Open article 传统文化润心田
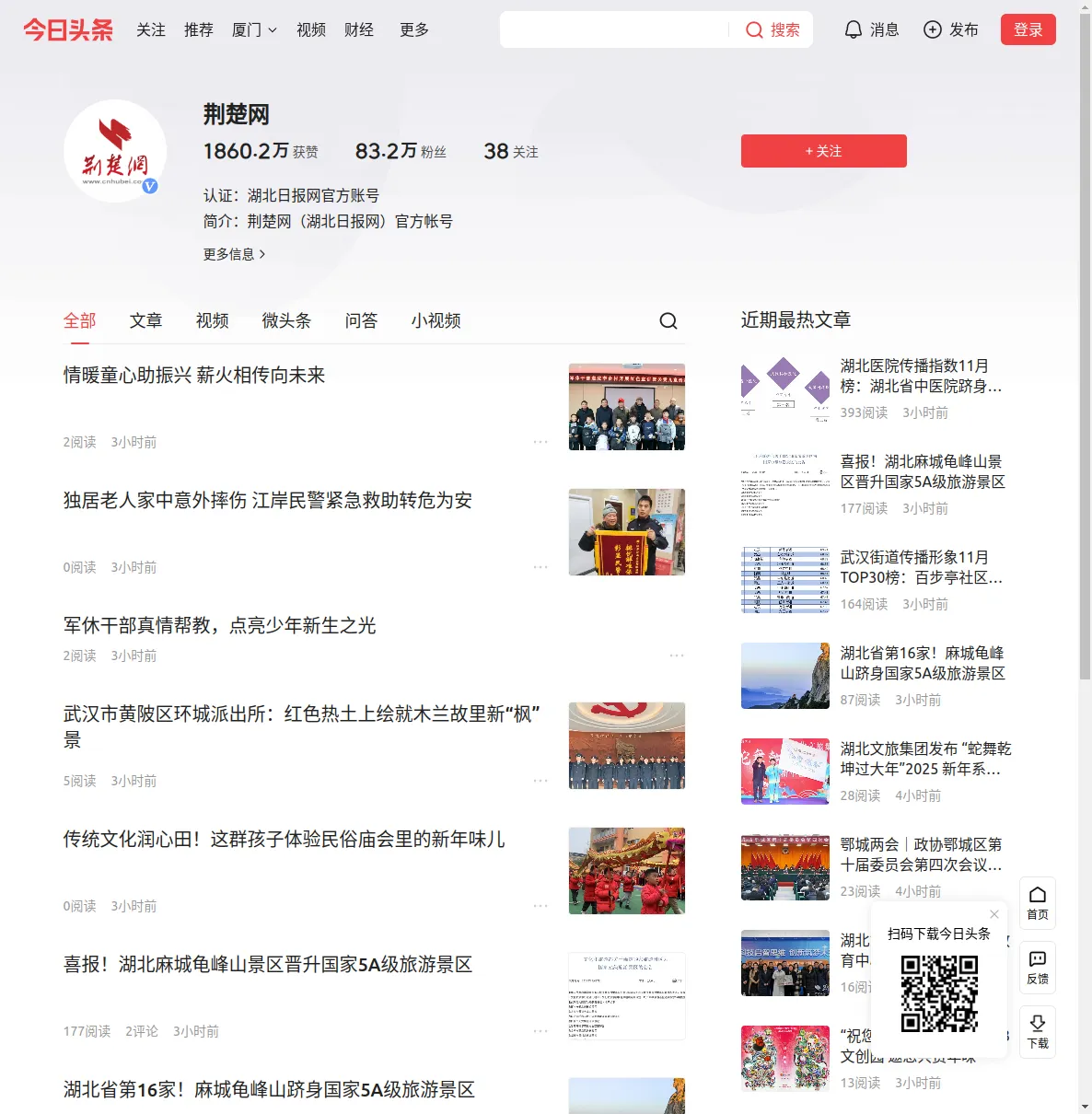The height and width of the screenshot is (1114, 1092). pyautogui.click(x=285, y=840)
